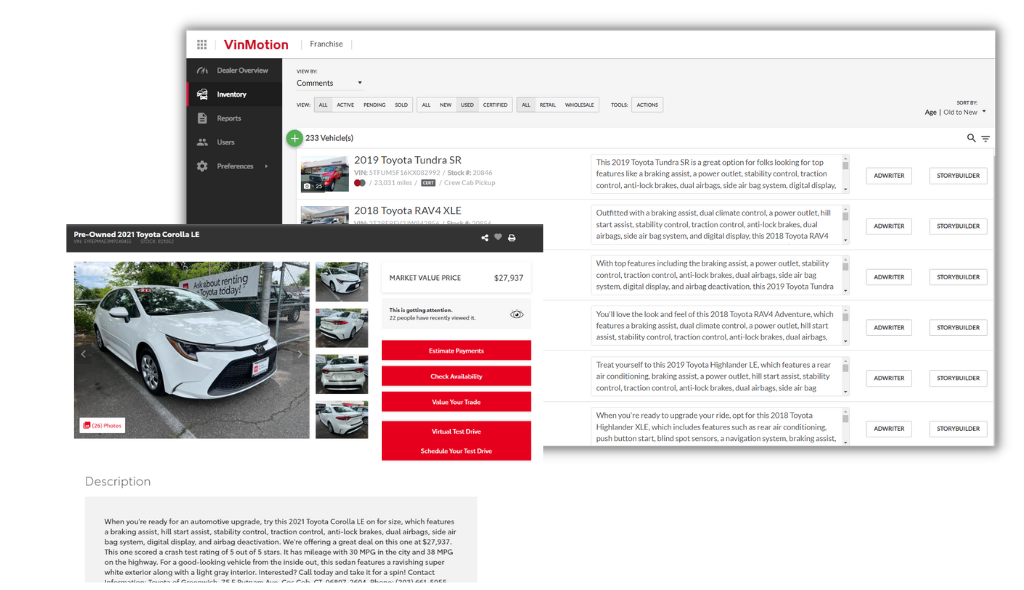Click the 2019 Toyota Tundra SR title
This screenshot has height=590, width=1024.
tap(408, 160)
